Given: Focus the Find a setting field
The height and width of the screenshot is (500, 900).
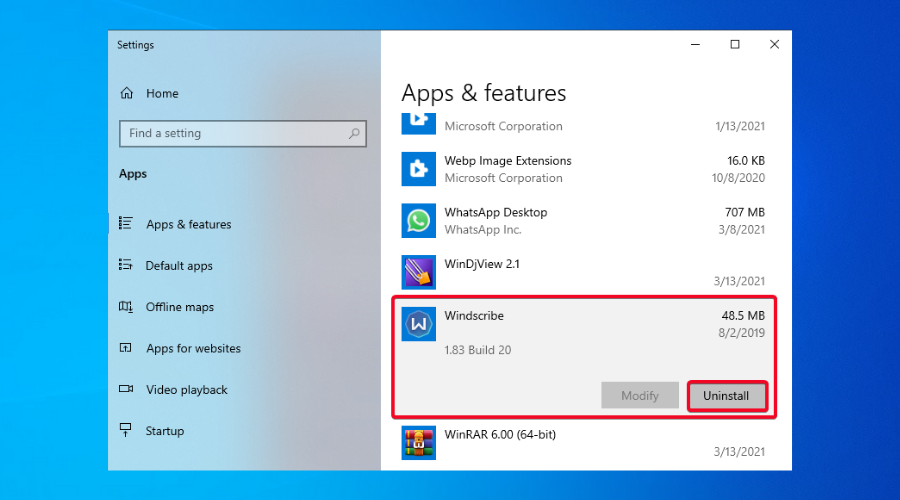Looking at the screenshot, I should tap(243, 133).
